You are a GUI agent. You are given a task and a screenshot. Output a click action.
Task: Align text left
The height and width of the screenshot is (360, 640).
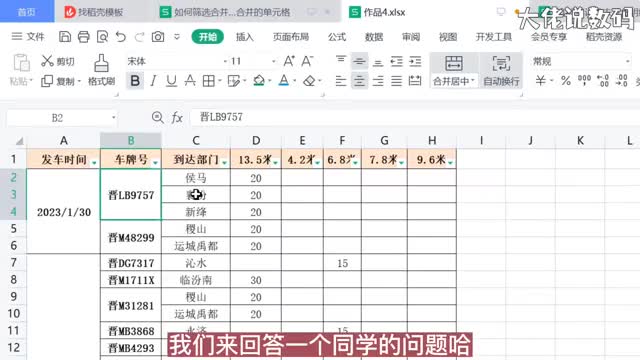tap(341, 81)
